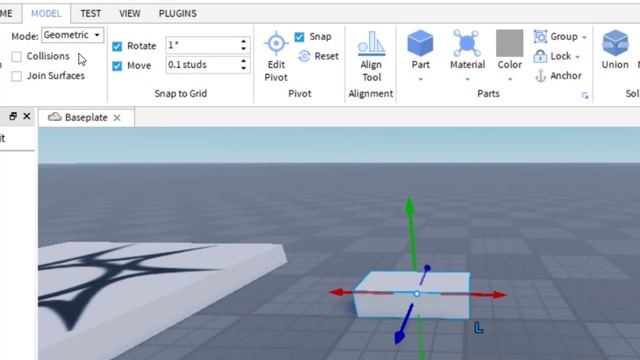Increase the Rotate snap increment
Viewport: 640px width, 360px height.
click(x=244, y=42)
